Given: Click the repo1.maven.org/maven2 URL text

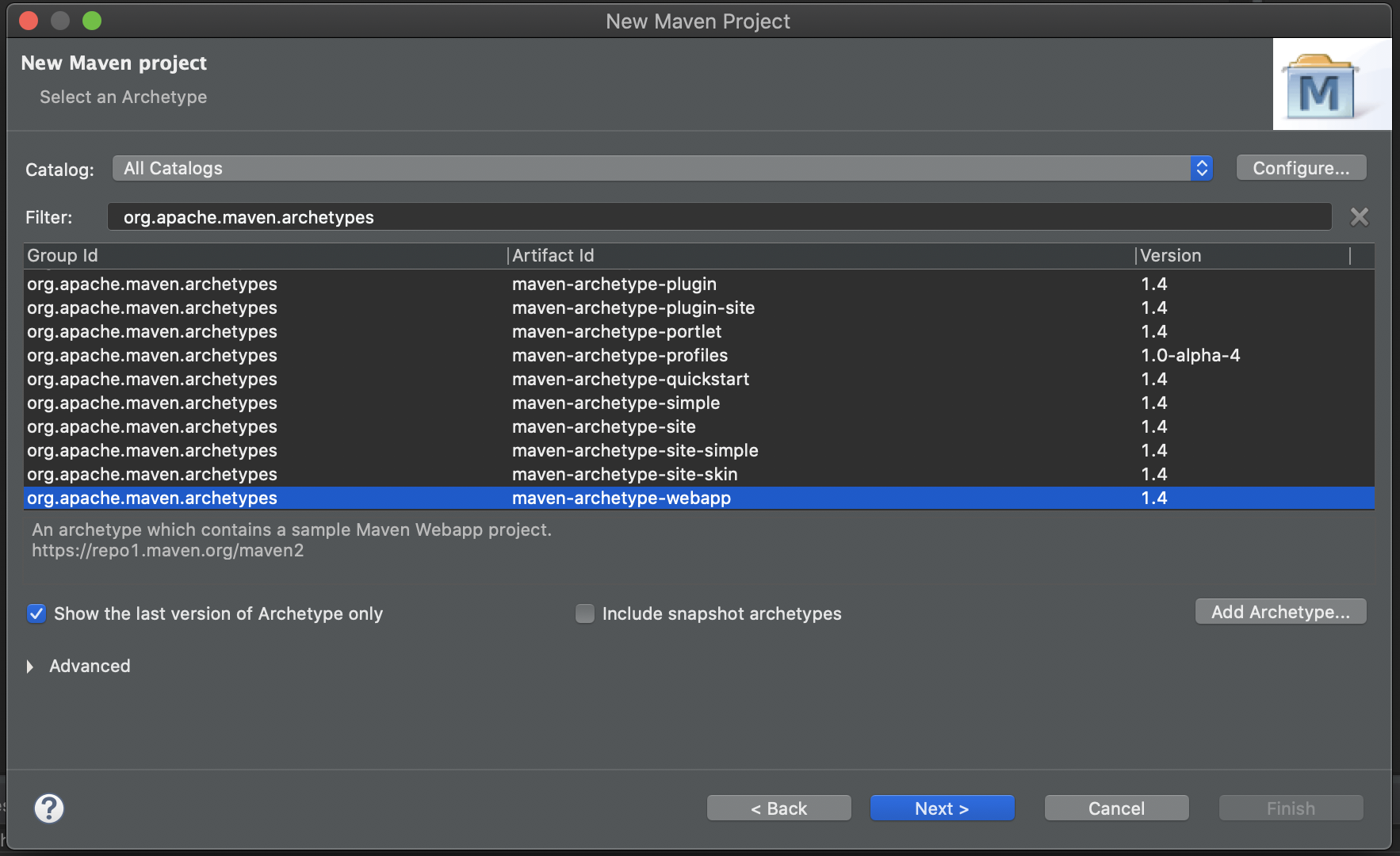Looking at the screenshot, I should click(x=168, y=551).
